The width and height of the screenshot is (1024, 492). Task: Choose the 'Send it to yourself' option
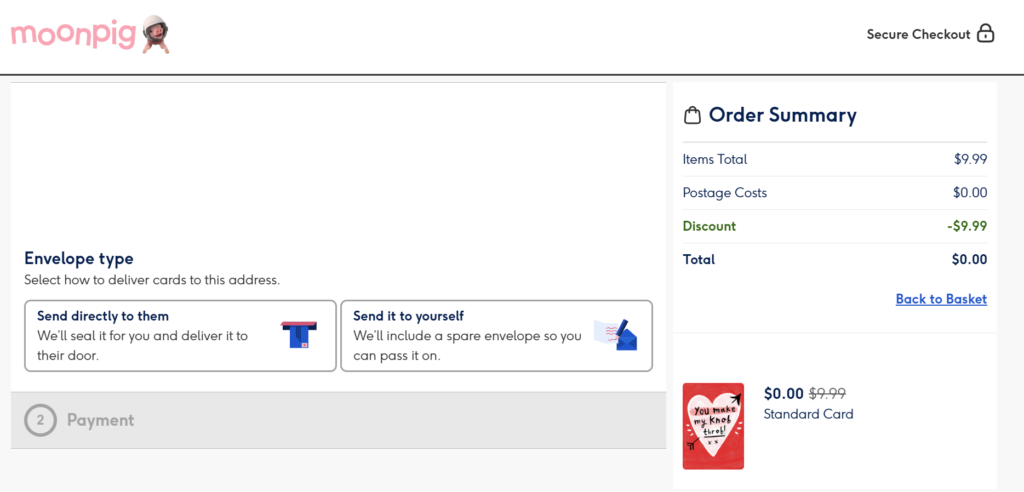496,335
